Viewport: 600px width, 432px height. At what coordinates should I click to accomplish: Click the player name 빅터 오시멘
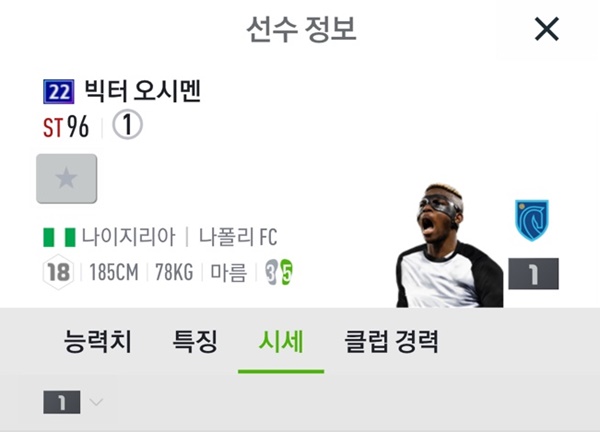[142, 91]
